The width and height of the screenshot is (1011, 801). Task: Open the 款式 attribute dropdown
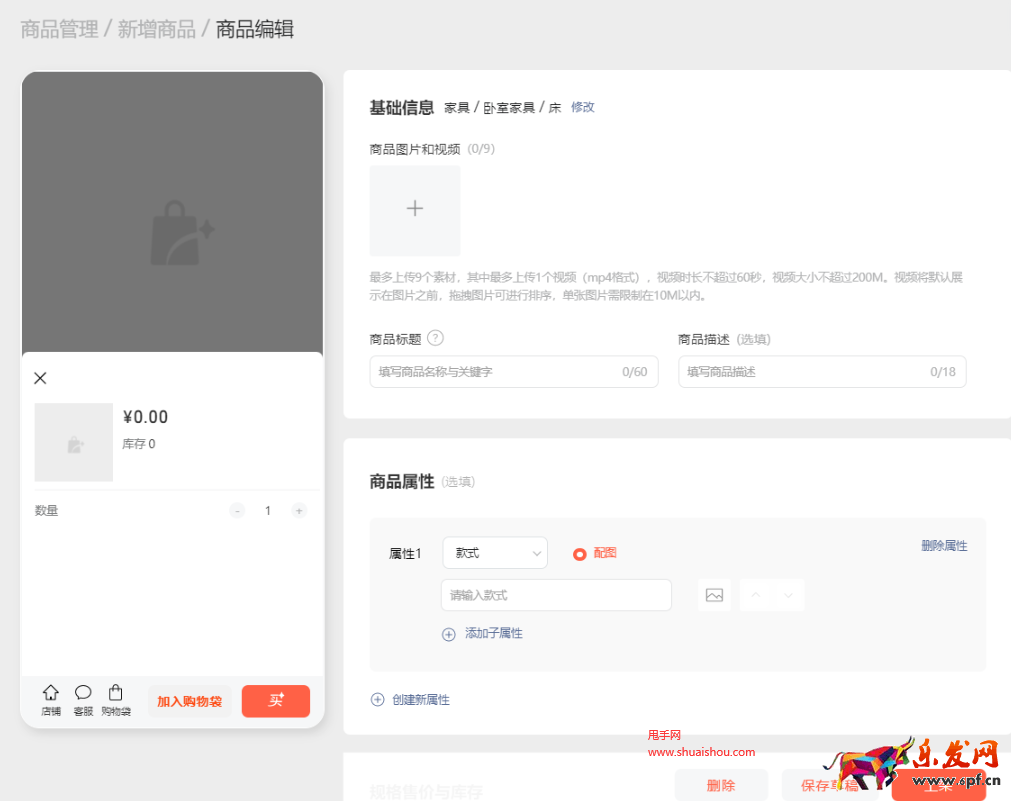point(495,552)
